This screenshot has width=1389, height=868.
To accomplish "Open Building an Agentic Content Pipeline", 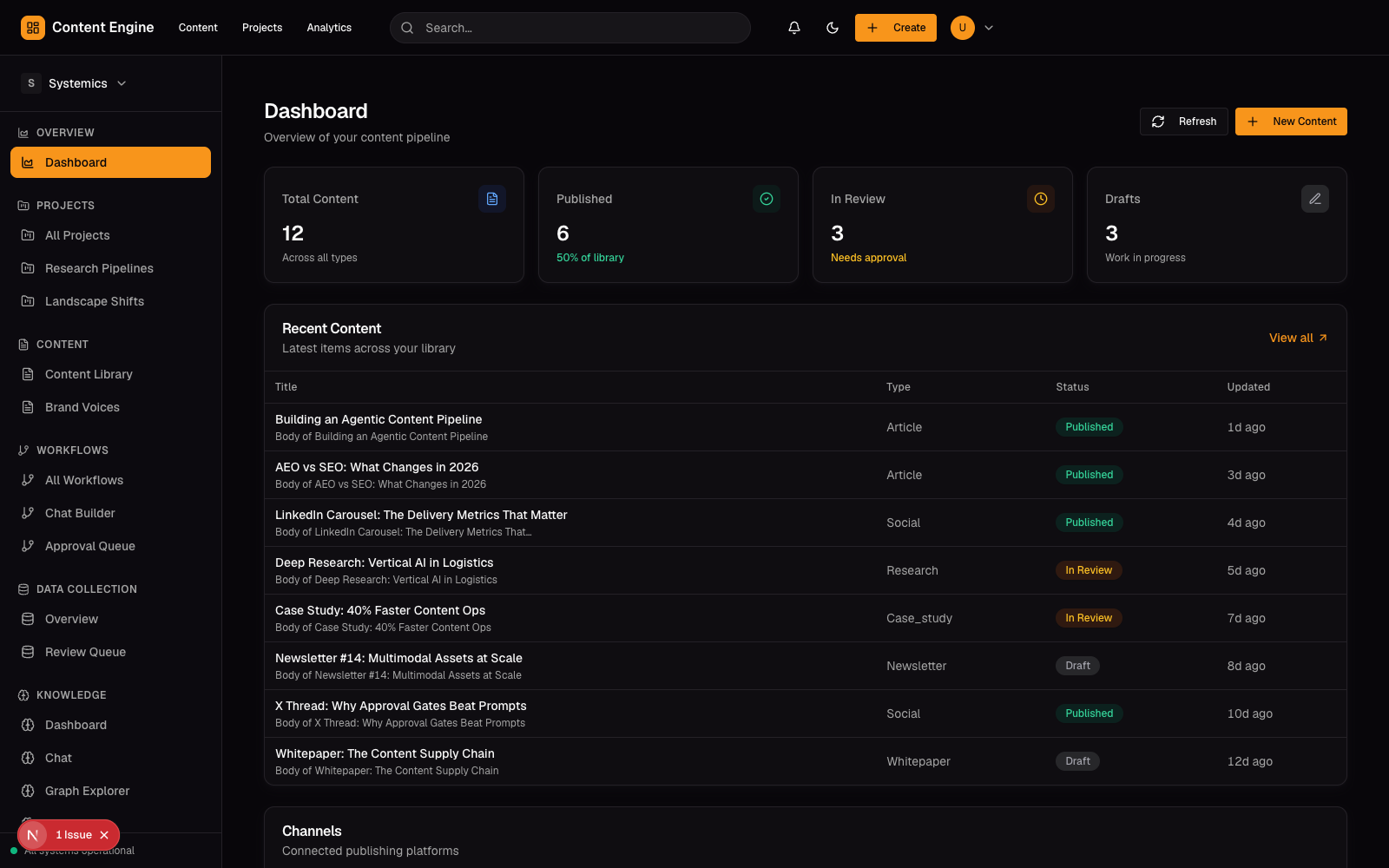I will (379, 419).
